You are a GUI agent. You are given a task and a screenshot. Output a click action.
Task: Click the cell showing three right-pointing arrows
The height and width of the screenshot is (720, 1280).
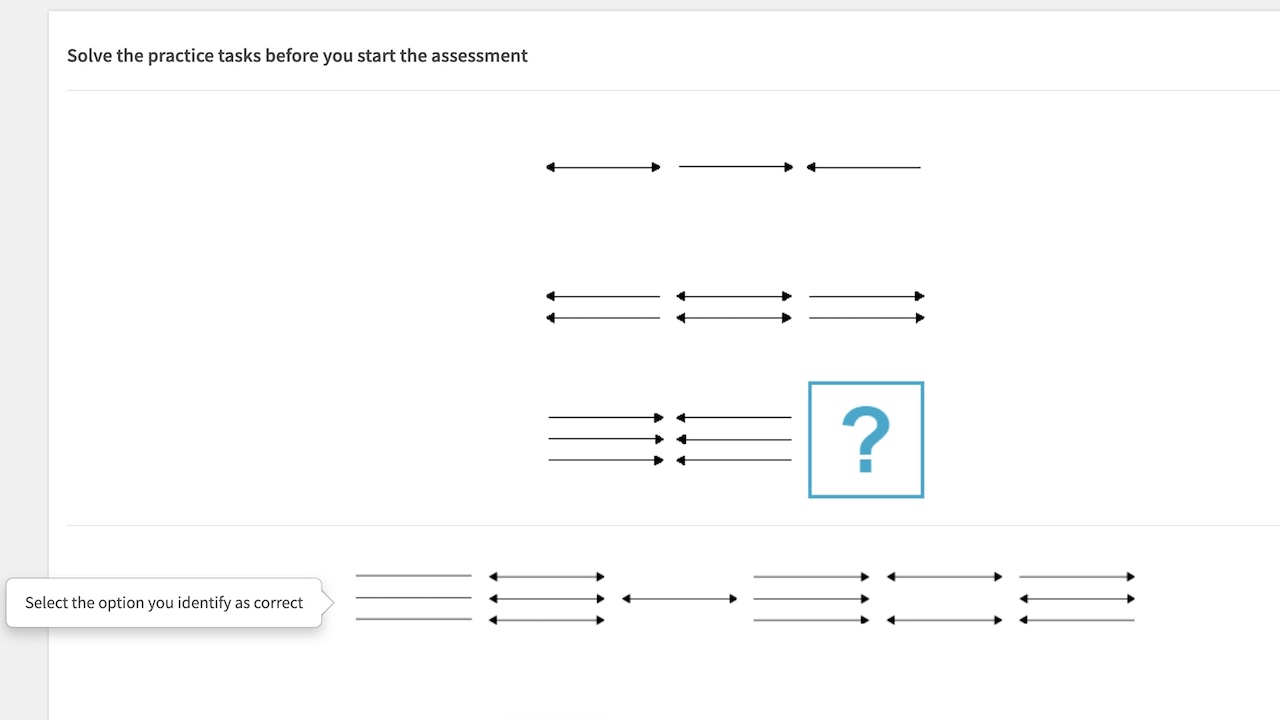(x=604, y=438)
